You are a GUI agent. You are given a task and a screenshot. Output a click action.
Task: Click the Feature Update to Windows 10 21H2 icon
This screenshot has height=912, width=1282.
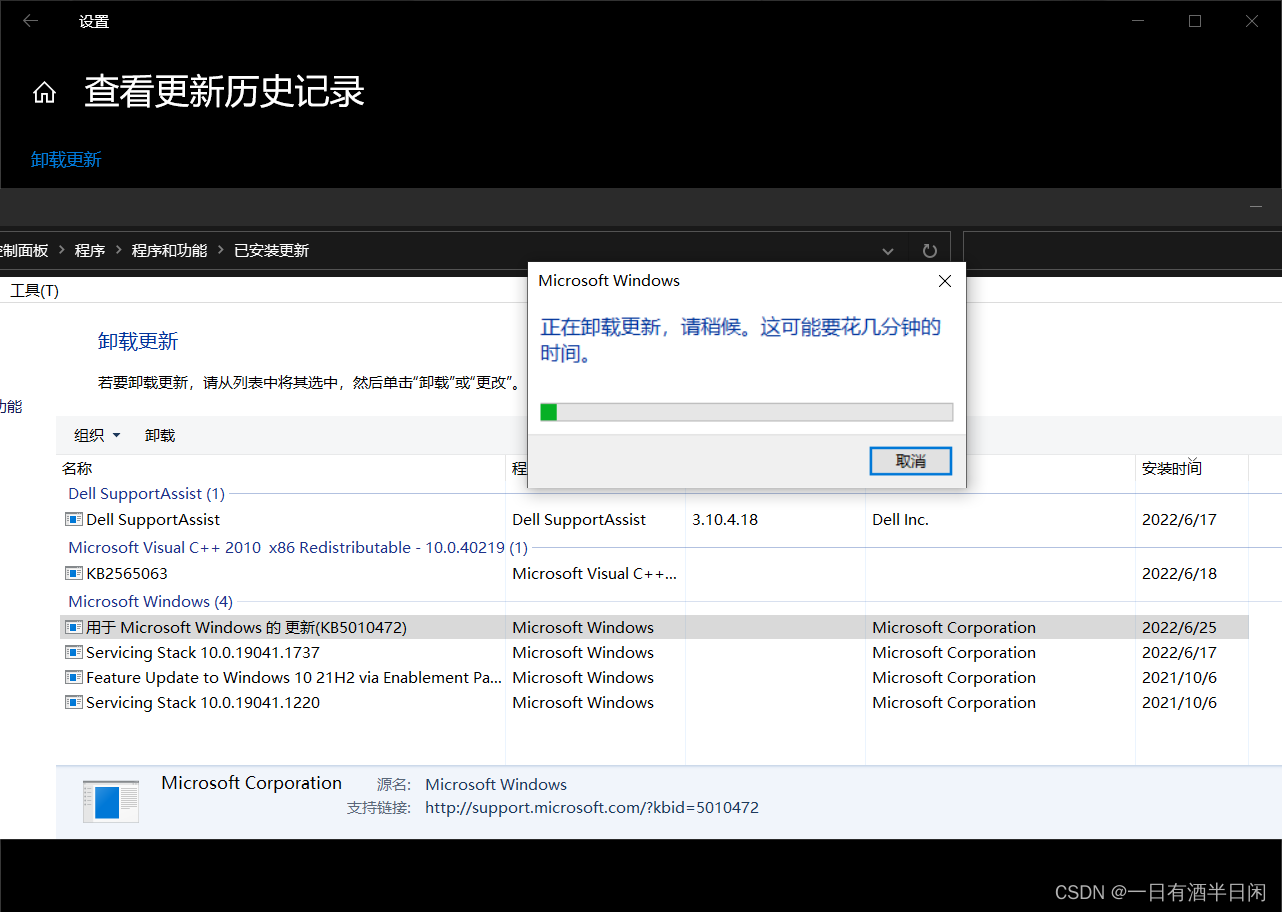click(x=73, y=677)
